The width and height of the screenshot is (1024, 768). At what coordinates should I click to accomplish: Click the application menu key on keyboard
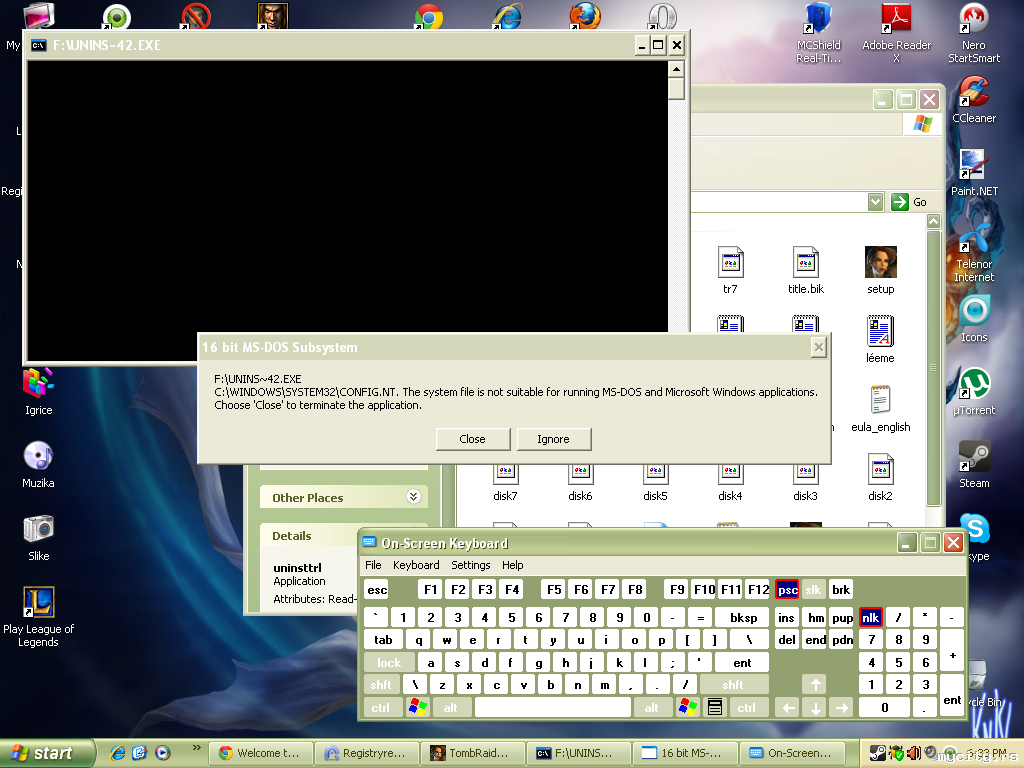tap(715, 707)
